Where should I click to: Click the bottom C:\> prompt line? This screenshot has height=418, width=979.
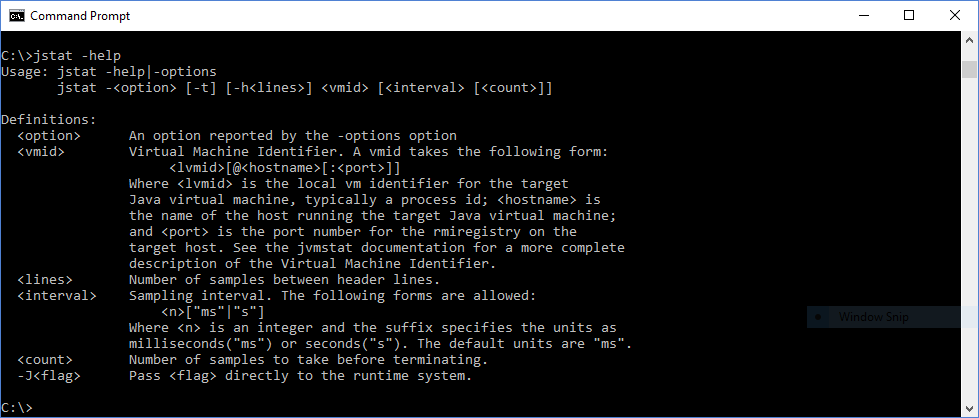[18, 407]
